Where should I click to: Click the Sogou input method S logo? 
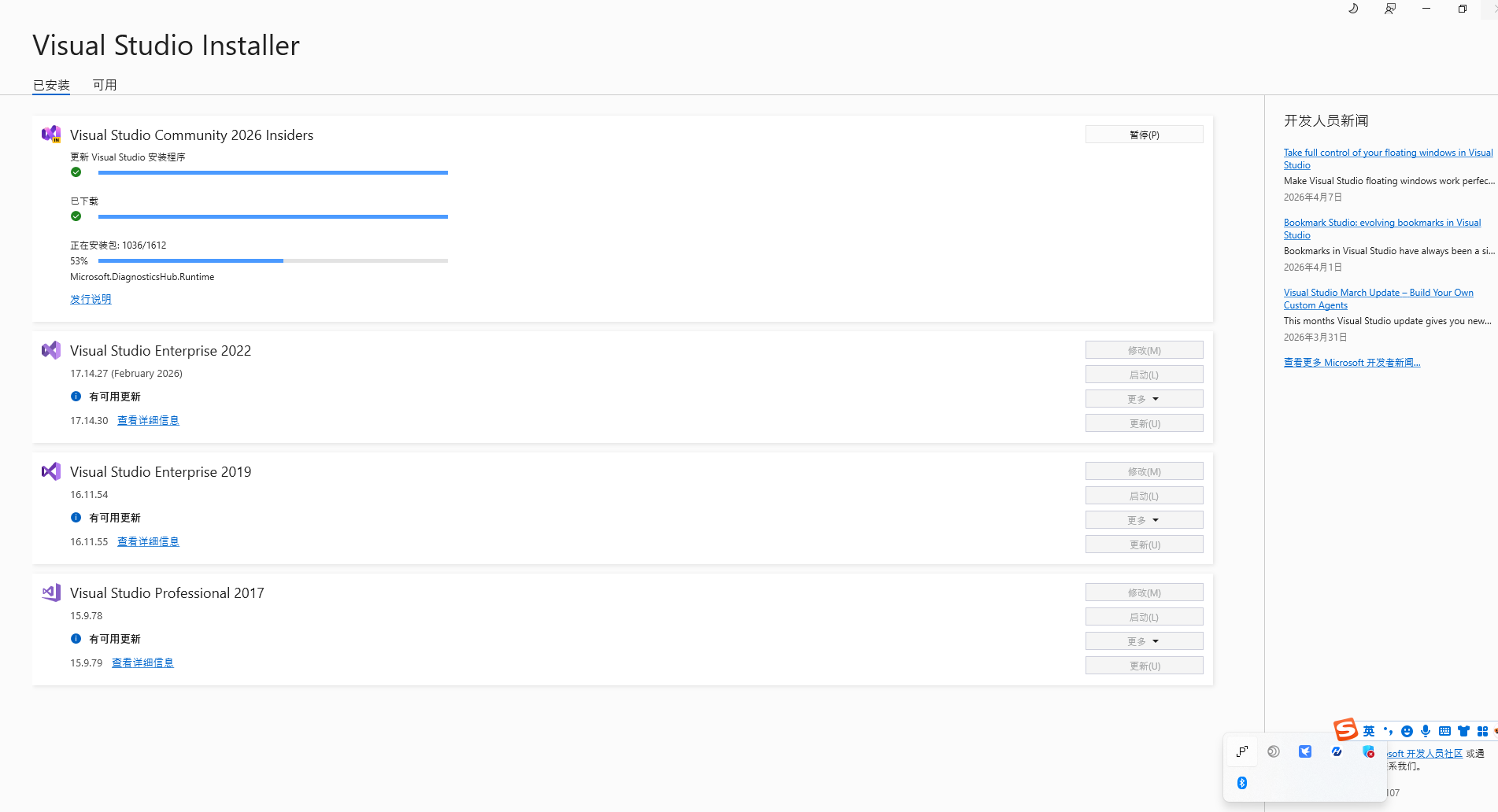point(1345,730)
